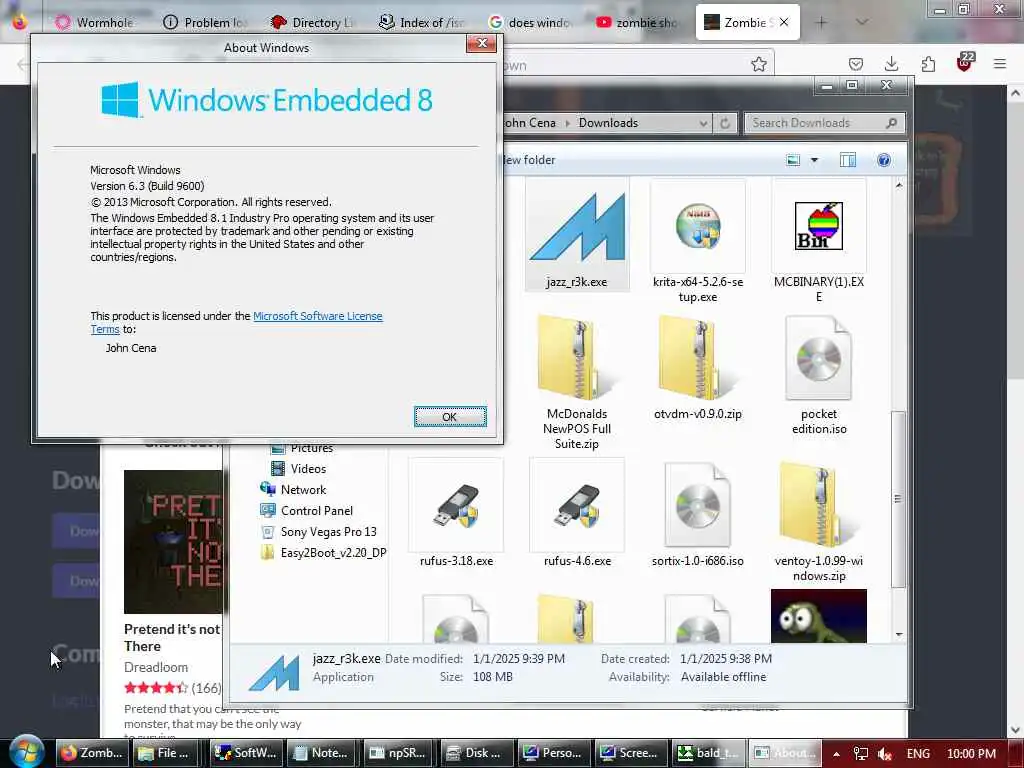Open Explorer help icon

[884, 160]
